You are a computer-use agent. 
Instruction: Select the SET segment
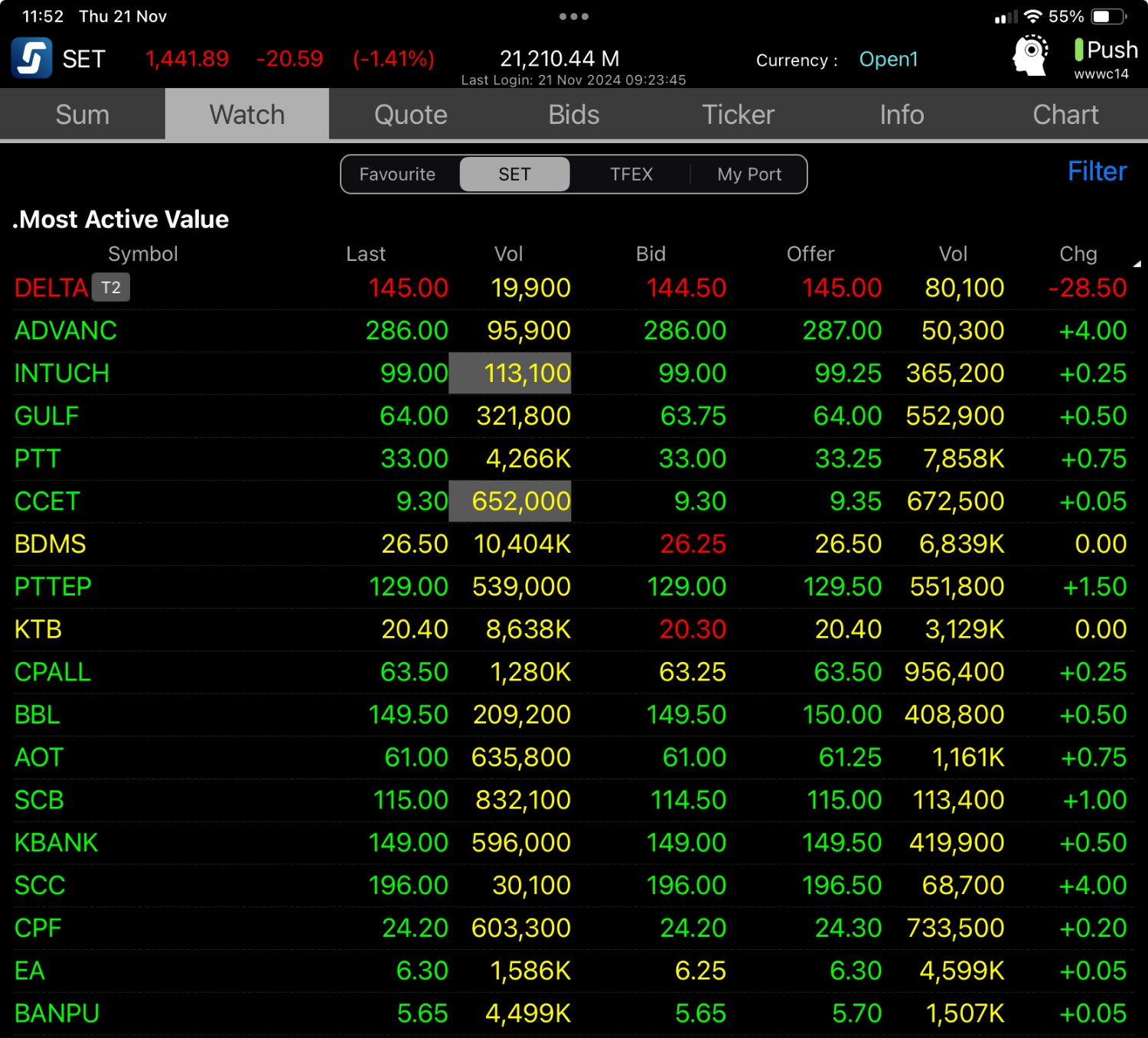[x=514, y=175]
